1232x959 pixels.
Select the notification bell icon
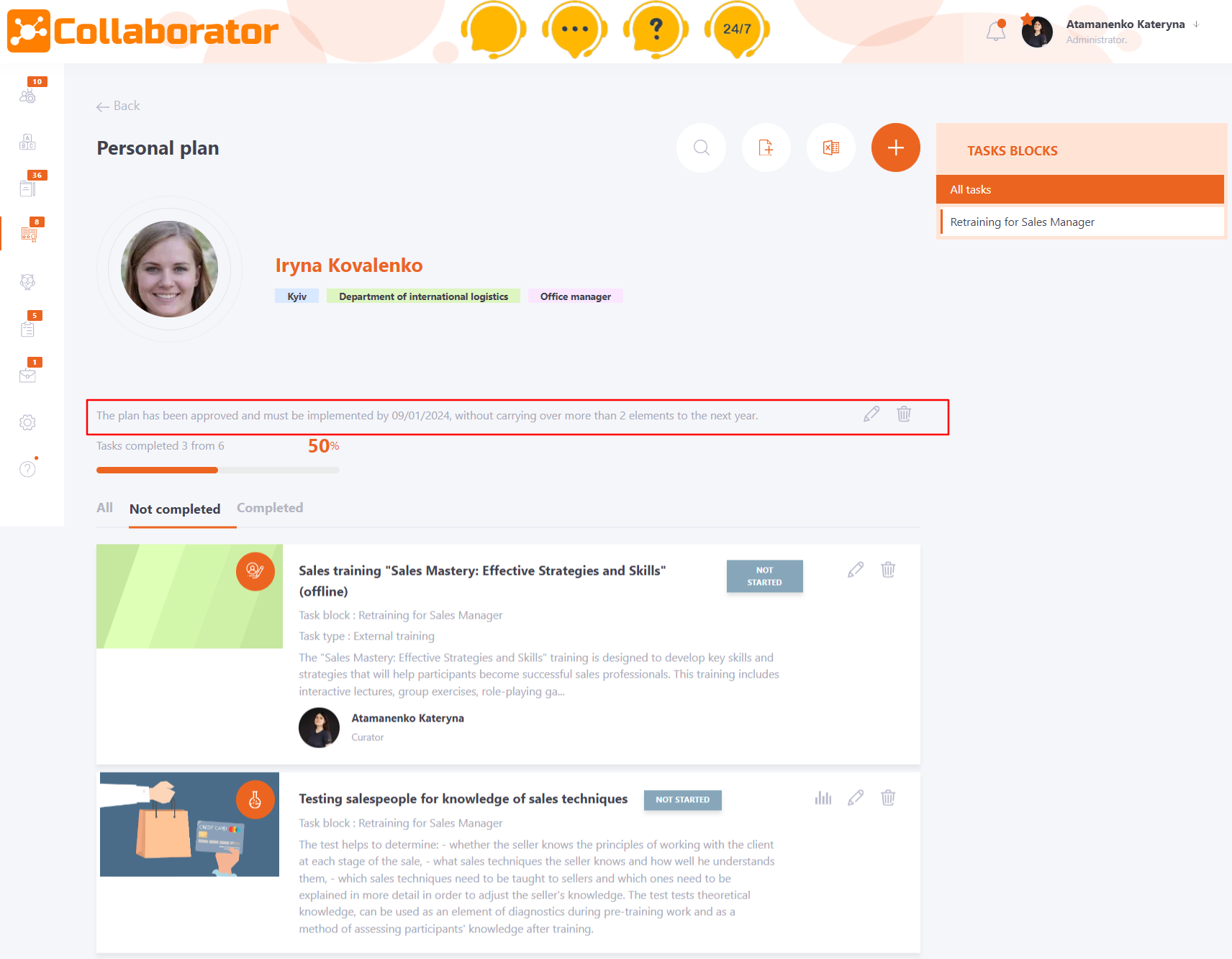point(996,31)
